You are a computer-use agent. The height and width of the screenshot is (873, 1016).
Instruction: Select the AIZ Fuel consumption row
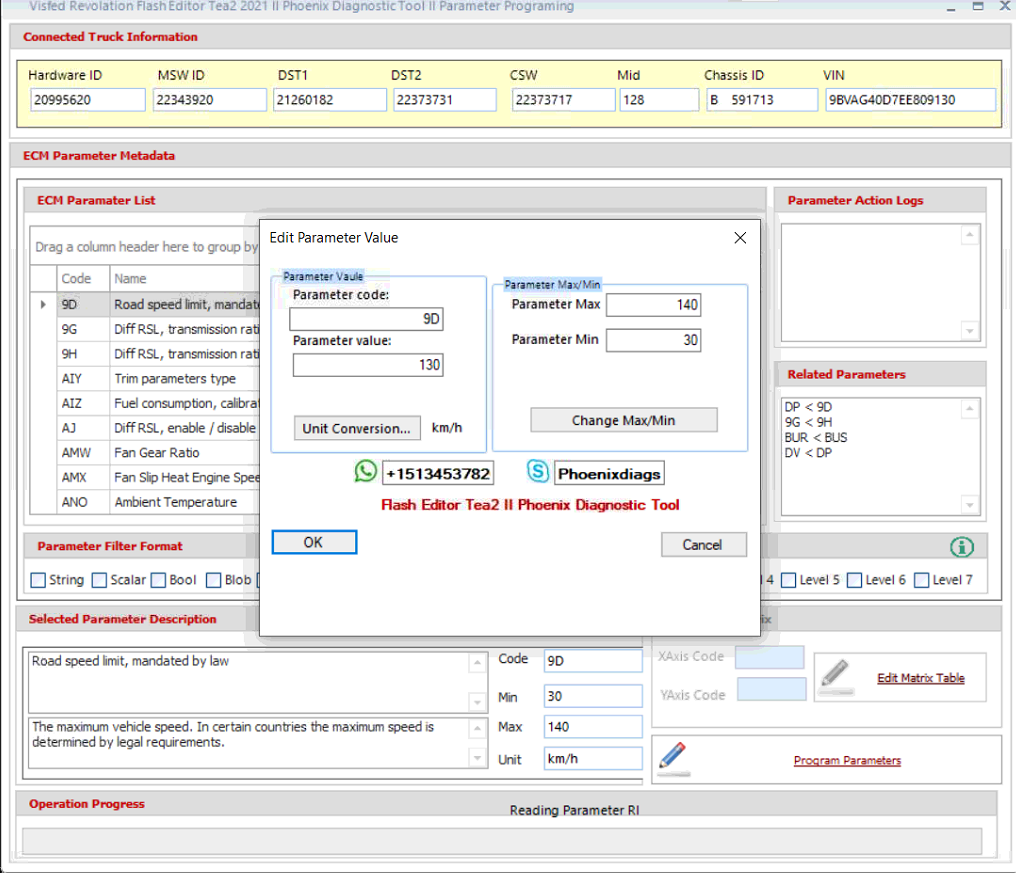point(145,403)
